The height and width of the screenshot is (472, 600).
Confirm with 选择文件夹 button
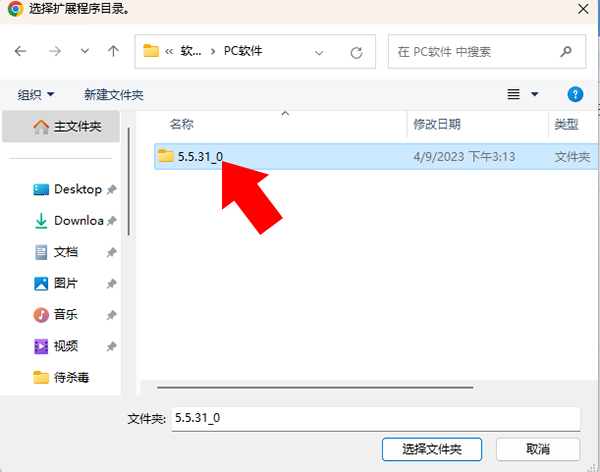432,449
